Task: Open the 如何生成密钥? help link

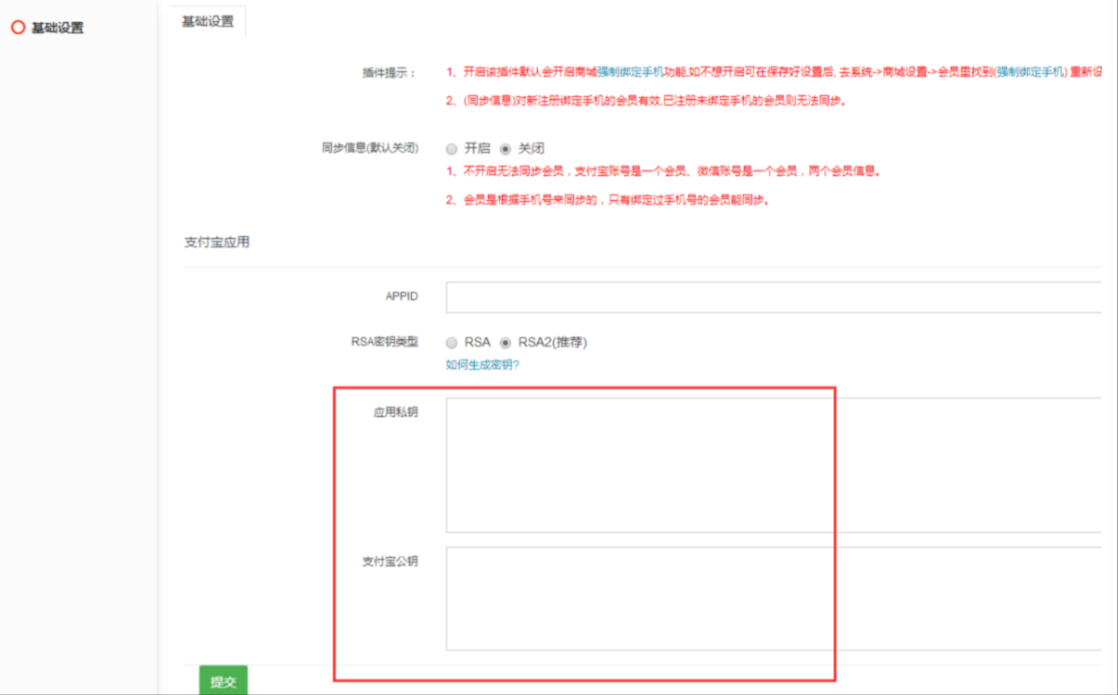Action: click(x=482, y=365)
